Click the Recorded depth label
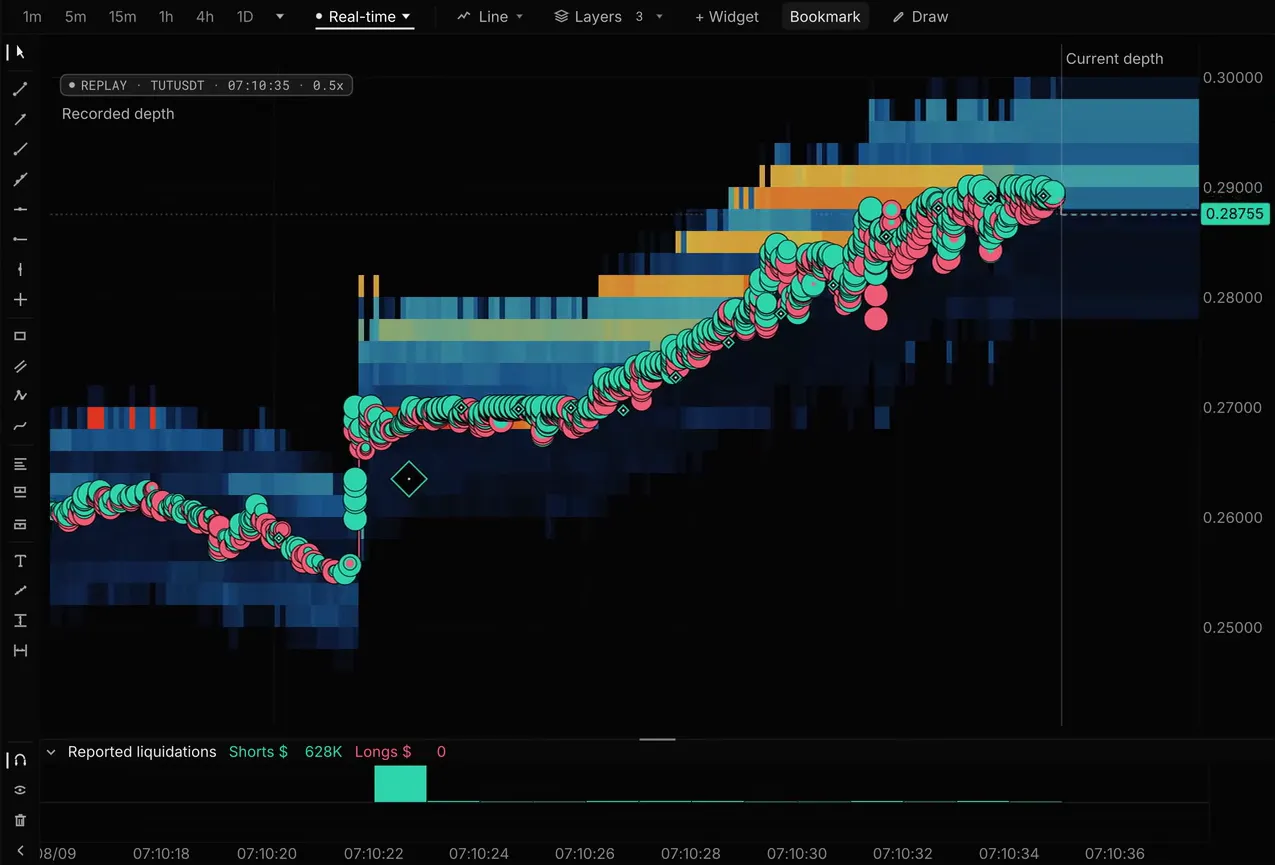The height and width of the screenshot is (865, 1275). tap(118, 114)
